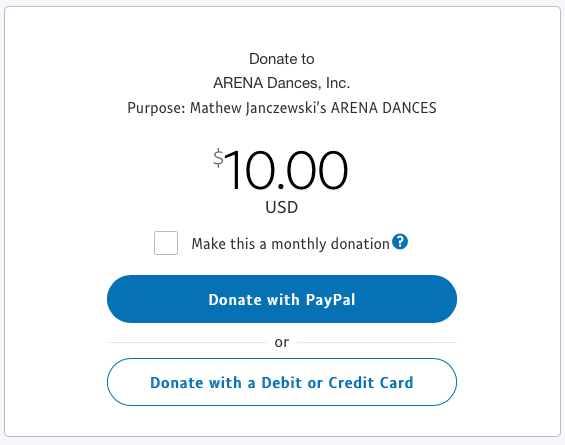Screen dimensions: 565x445
Task: Click the 'Make this a monthly donation' label
Action: [290, 244]
